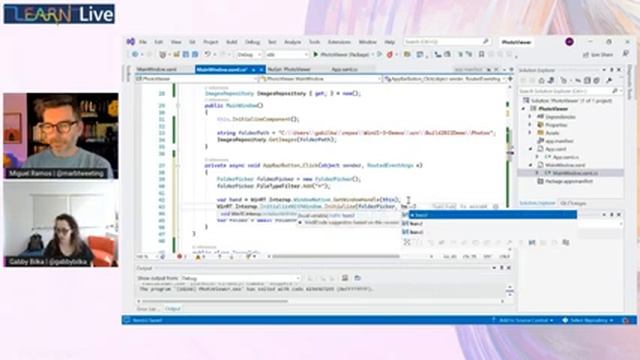The width and height of the screenshot is (640, 360).
Task: Open the File menu
Action: [142, 42]
